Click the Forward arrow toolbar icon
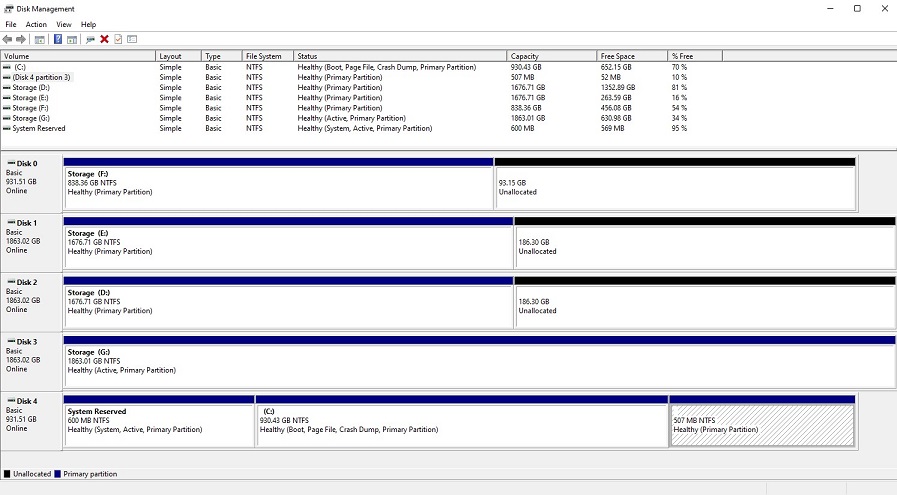Viewport: 897px width, 495px height. pyautogui.click(x=21, y=39)
